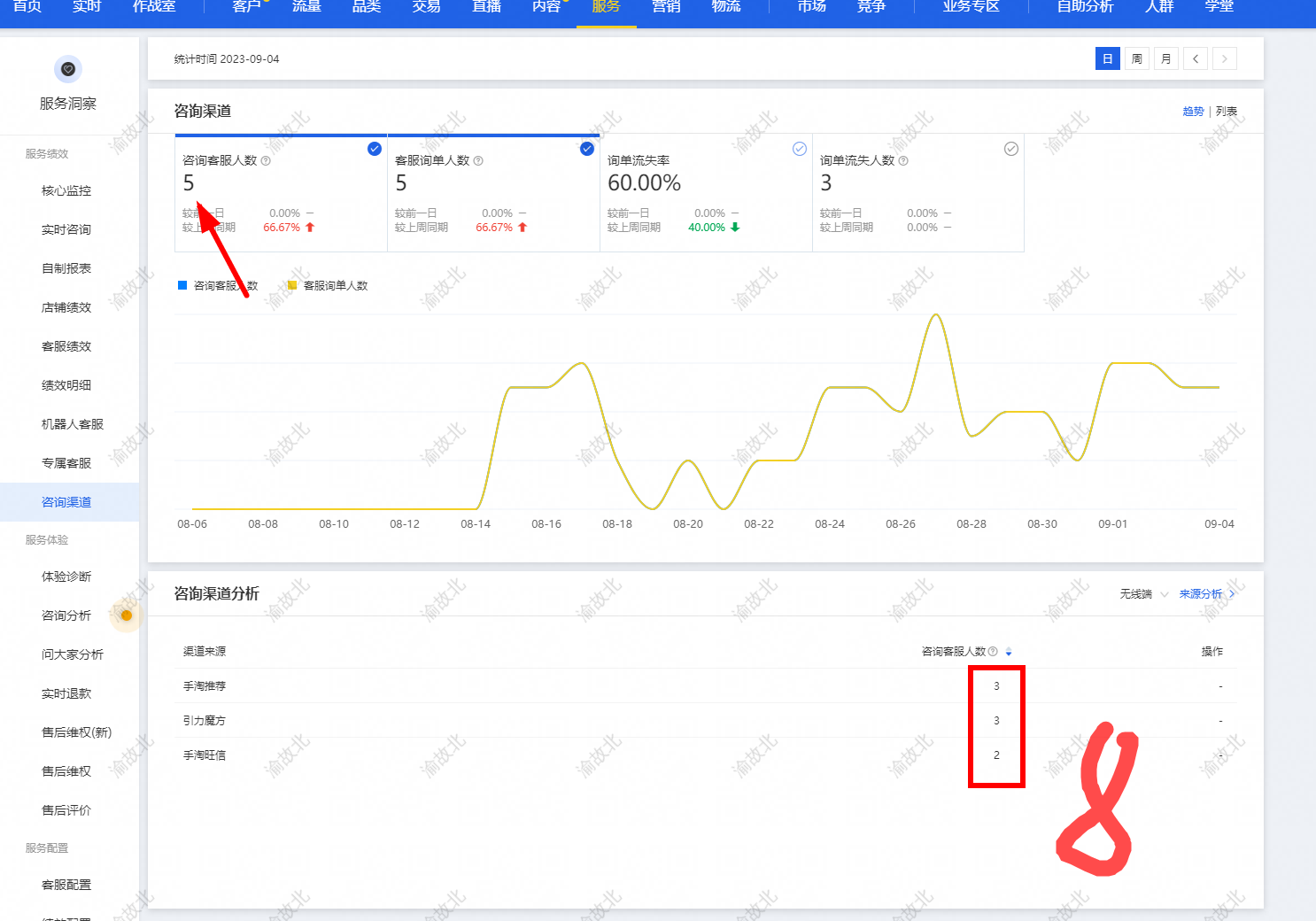
Task: Click help icon beside 咨询客服人数 card title
Action: pyautogui.click(x=266, y=161)
